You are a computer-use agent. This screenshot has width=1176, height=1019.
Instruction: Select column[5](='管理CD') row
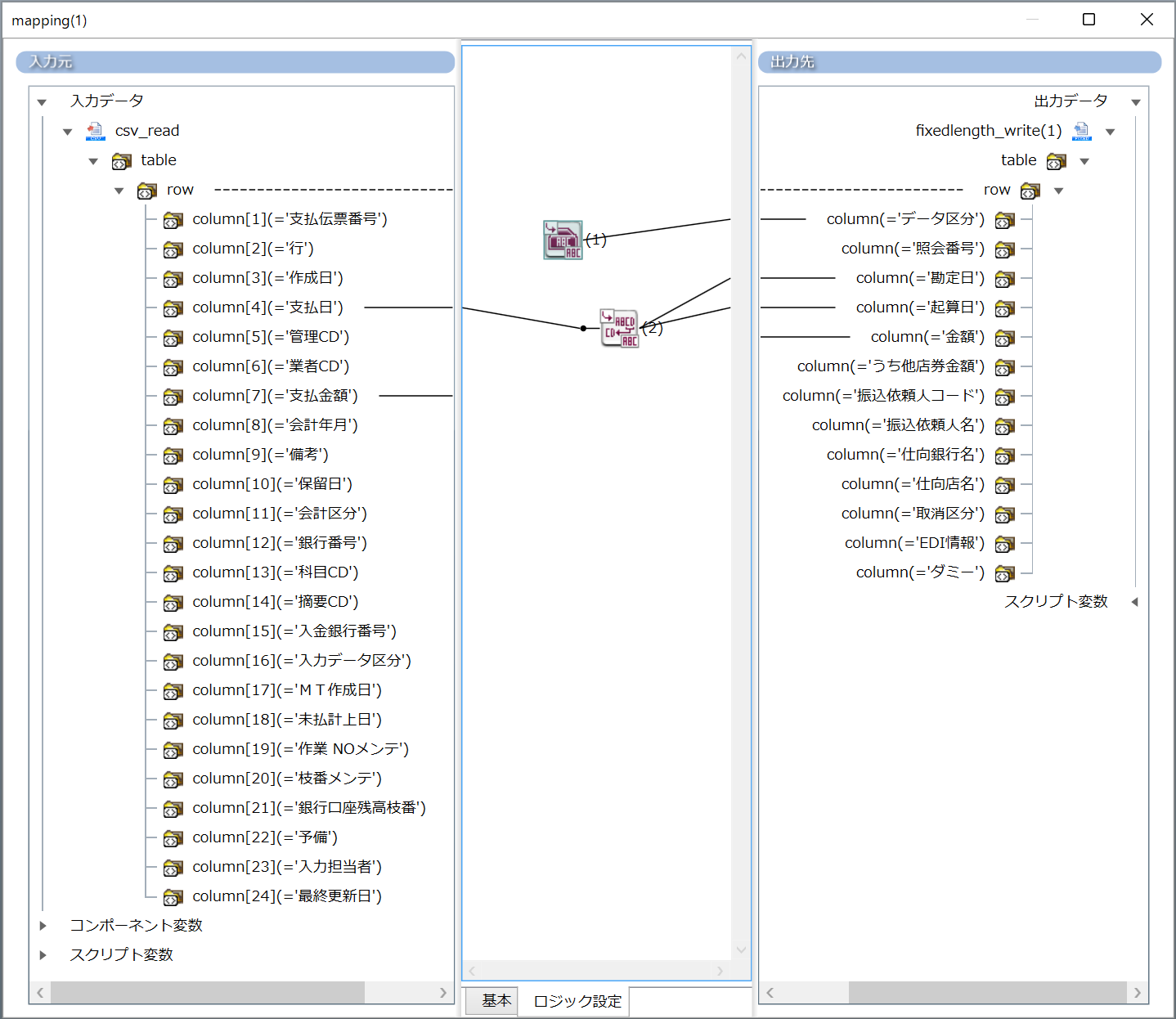(x=271, y=337)
